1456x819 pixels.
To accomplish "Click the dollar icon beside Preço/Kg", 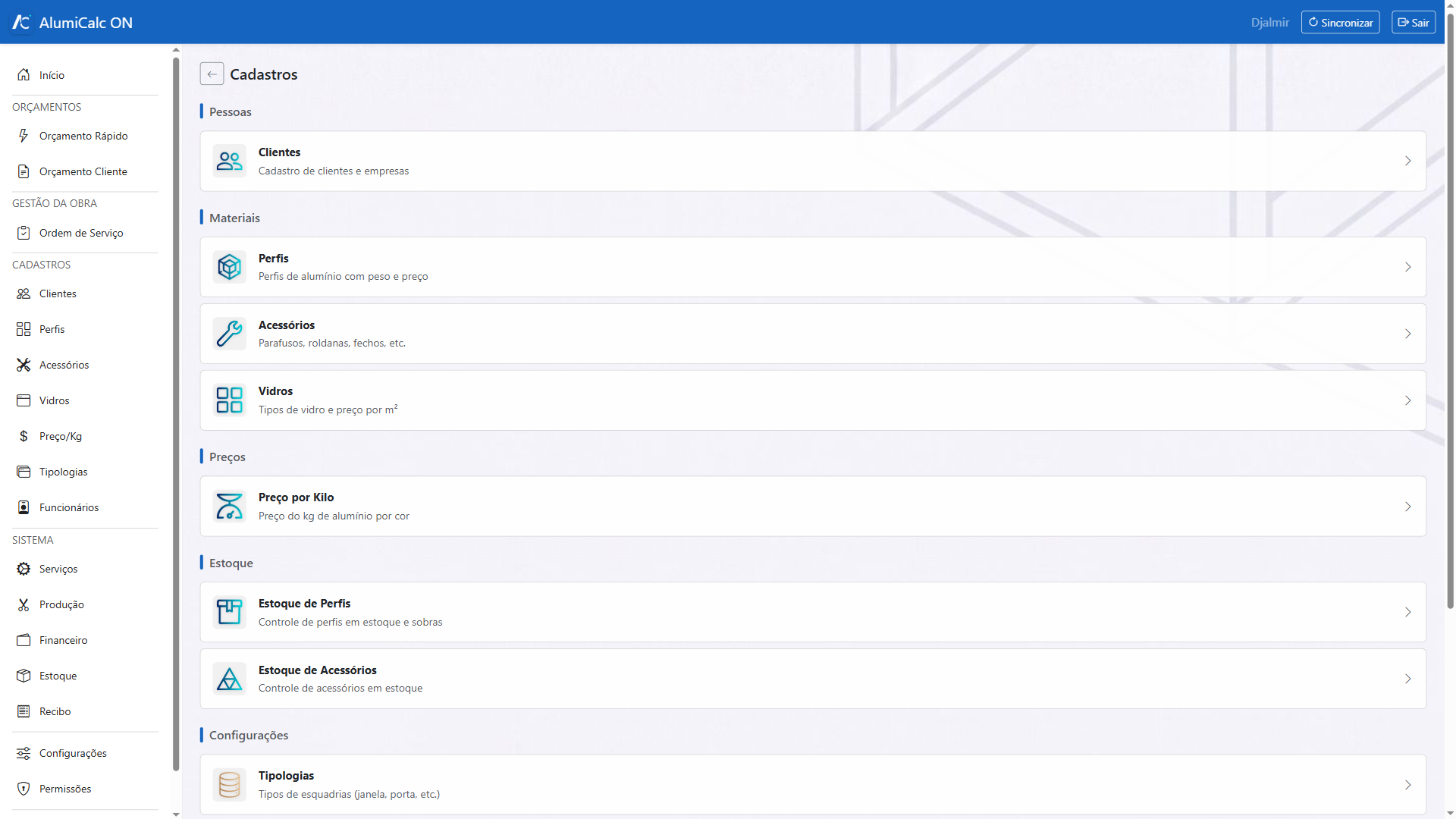I will click(x=24, y=436).
